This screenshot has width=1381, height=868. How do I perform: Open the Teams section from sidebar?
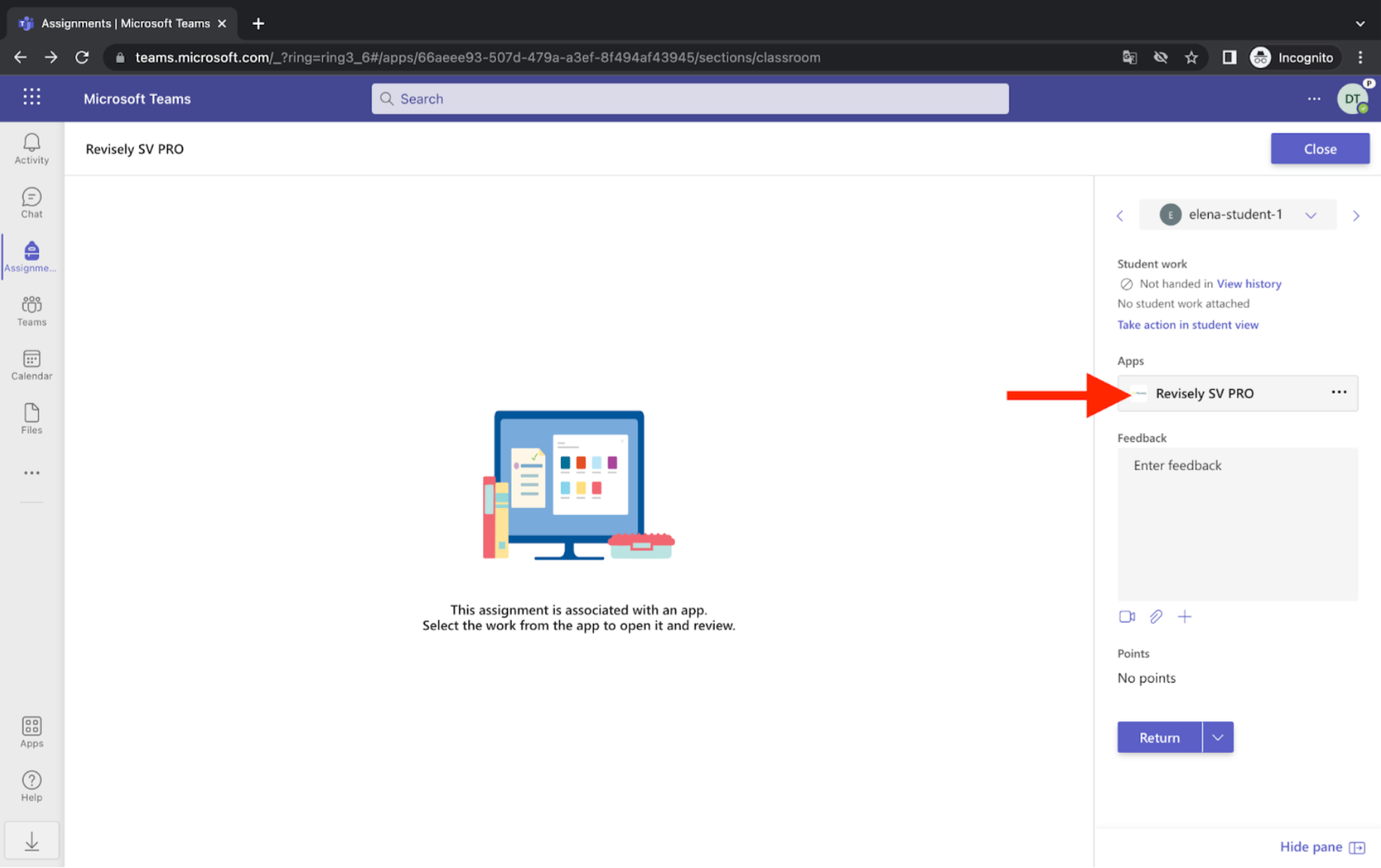point(31,309)
